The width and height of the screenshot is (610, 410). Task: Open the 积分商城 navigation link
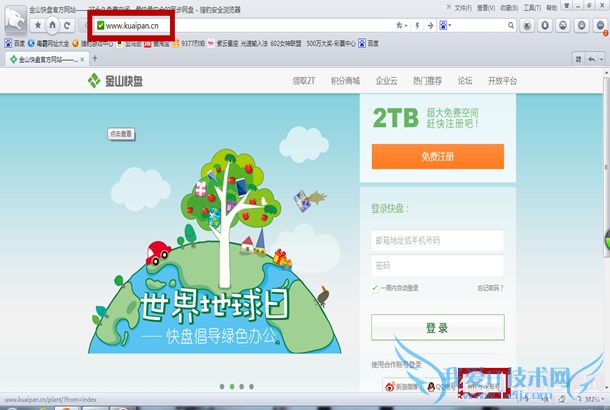345,81
